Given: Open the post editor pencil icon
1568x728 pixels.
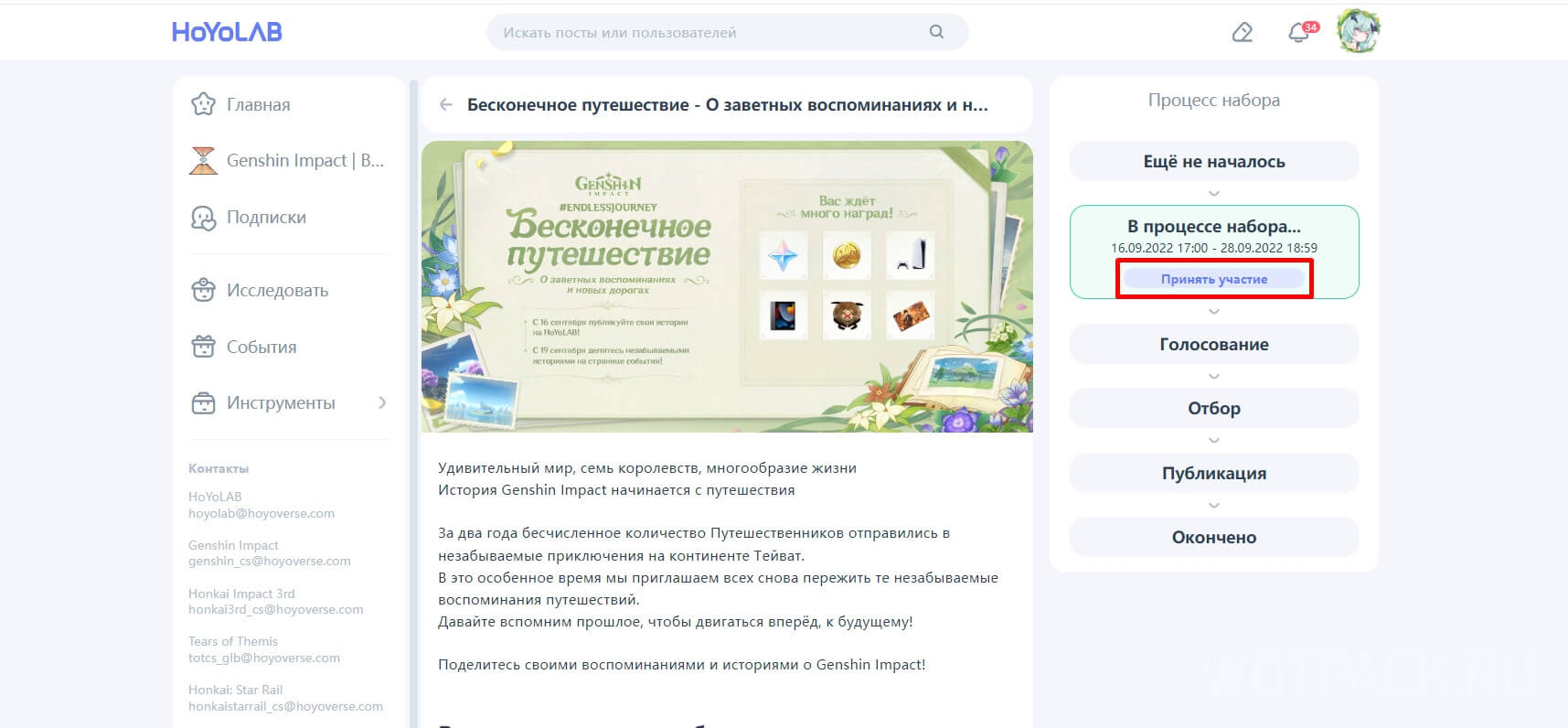Looking at the screenshot, I should coord(1242,33).
